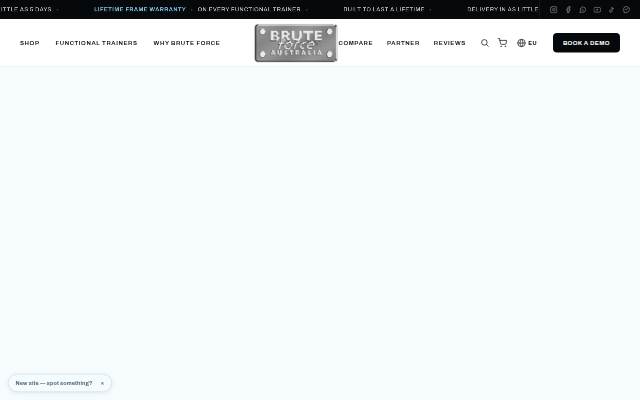Open the WhatsApp chat icon
Image resolution: width=640 pixels, height=400 pixels.
click(x=583, y=9)
